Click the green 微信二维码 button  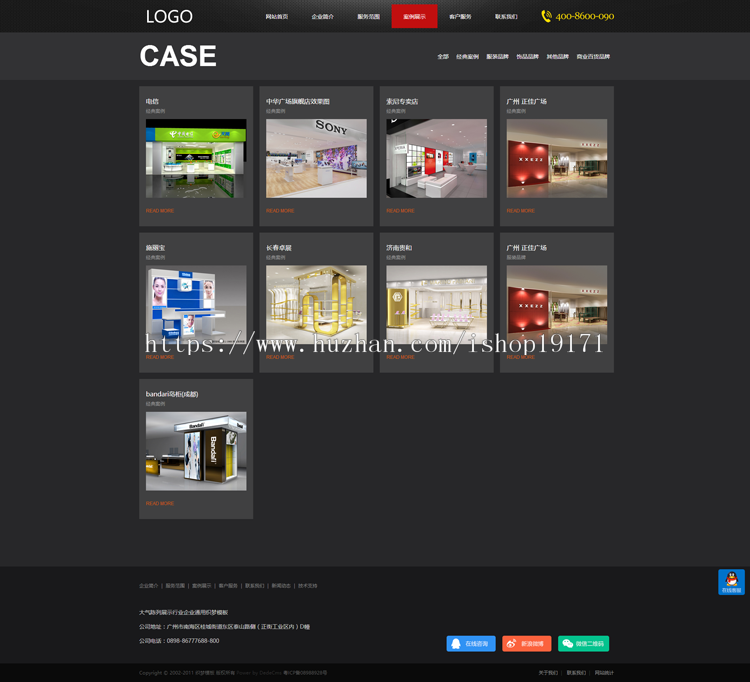point(584,644)
